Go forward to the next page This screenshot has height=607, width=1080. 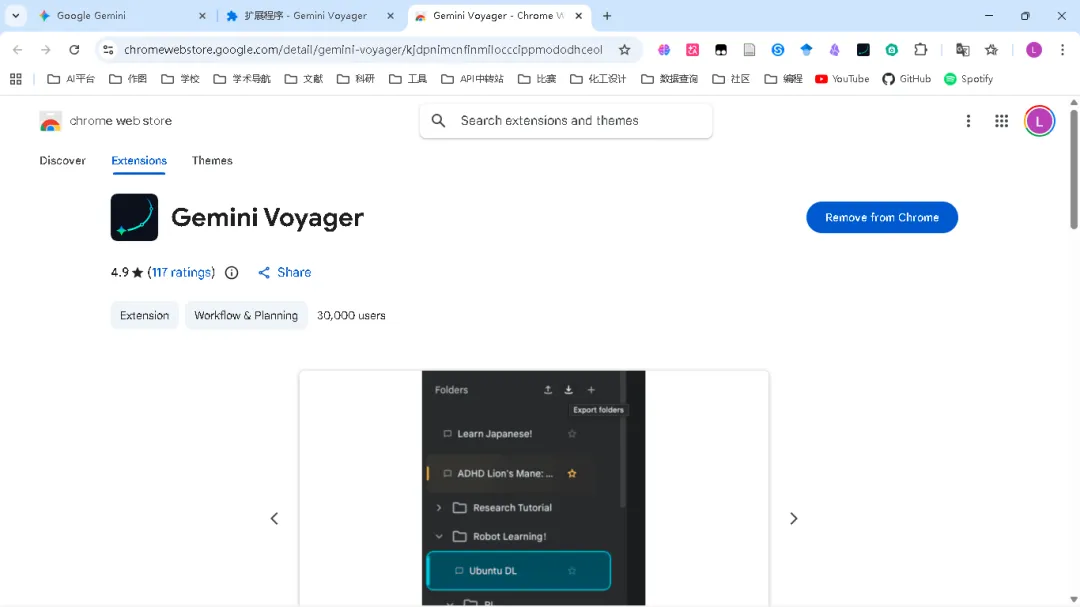(x=45, y=50)
